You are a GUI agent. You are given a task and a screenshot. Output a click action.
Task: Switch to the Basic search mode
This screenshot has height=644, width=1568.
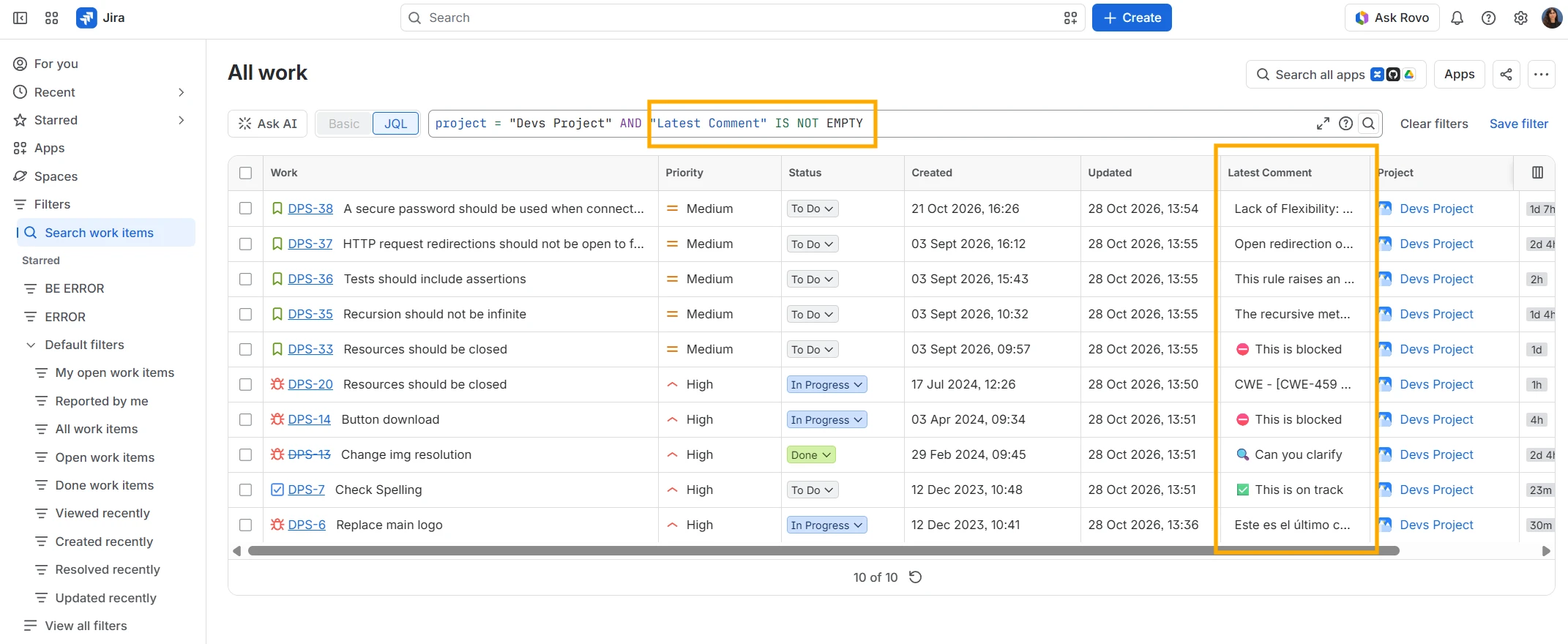344,124
